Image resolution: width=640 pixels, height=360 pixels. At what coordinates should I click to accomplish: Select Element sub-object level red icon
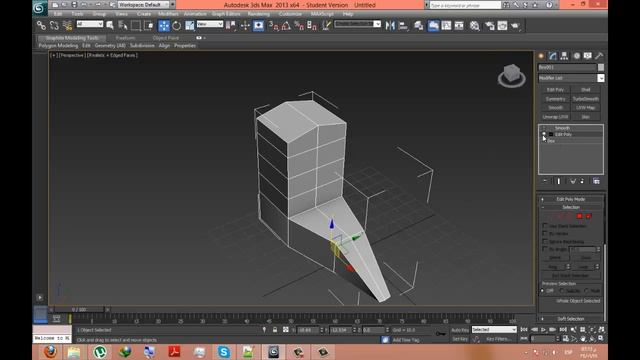[x=589, y=216]
